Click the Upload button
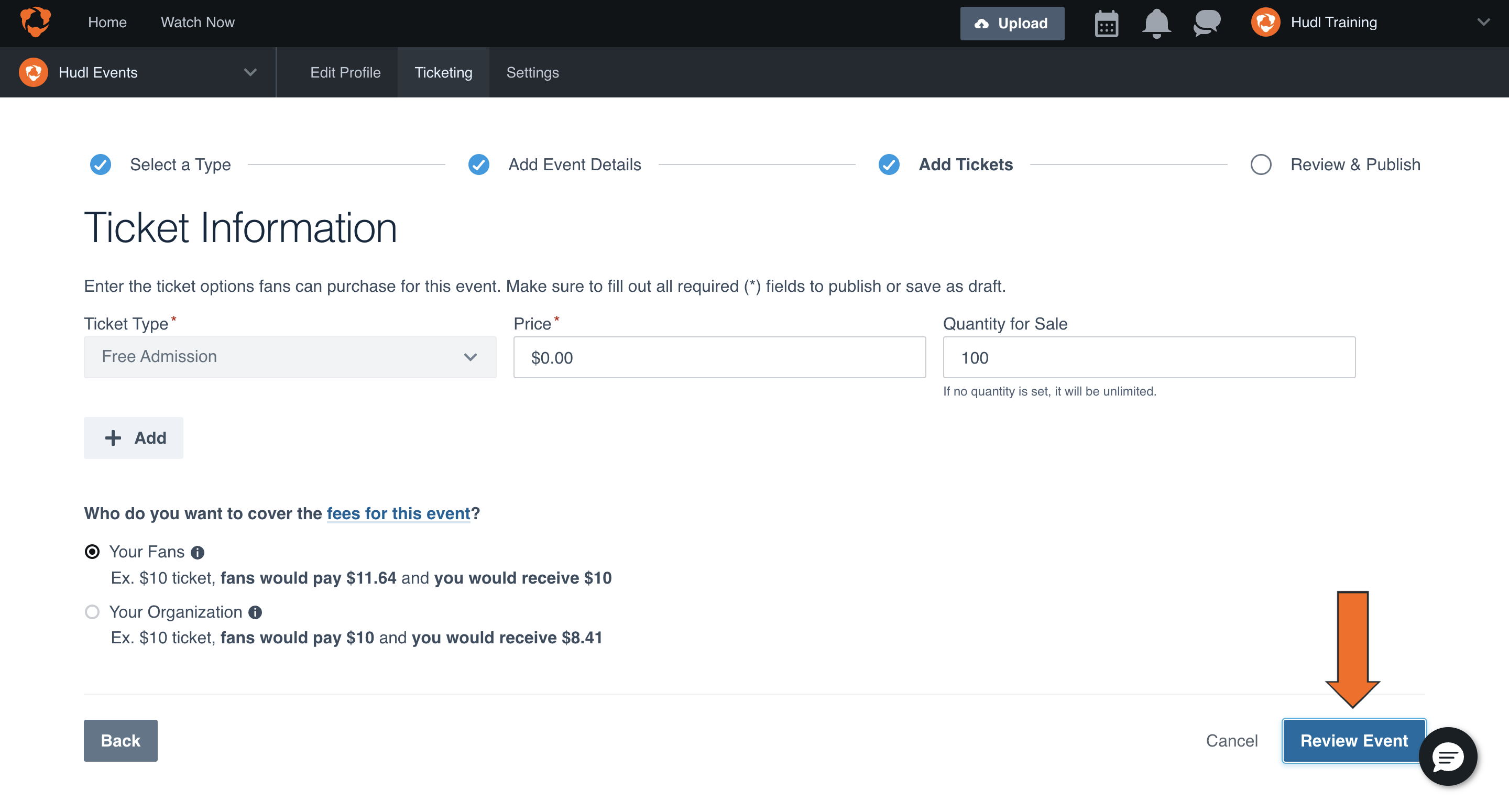 tap(1012, 24)
